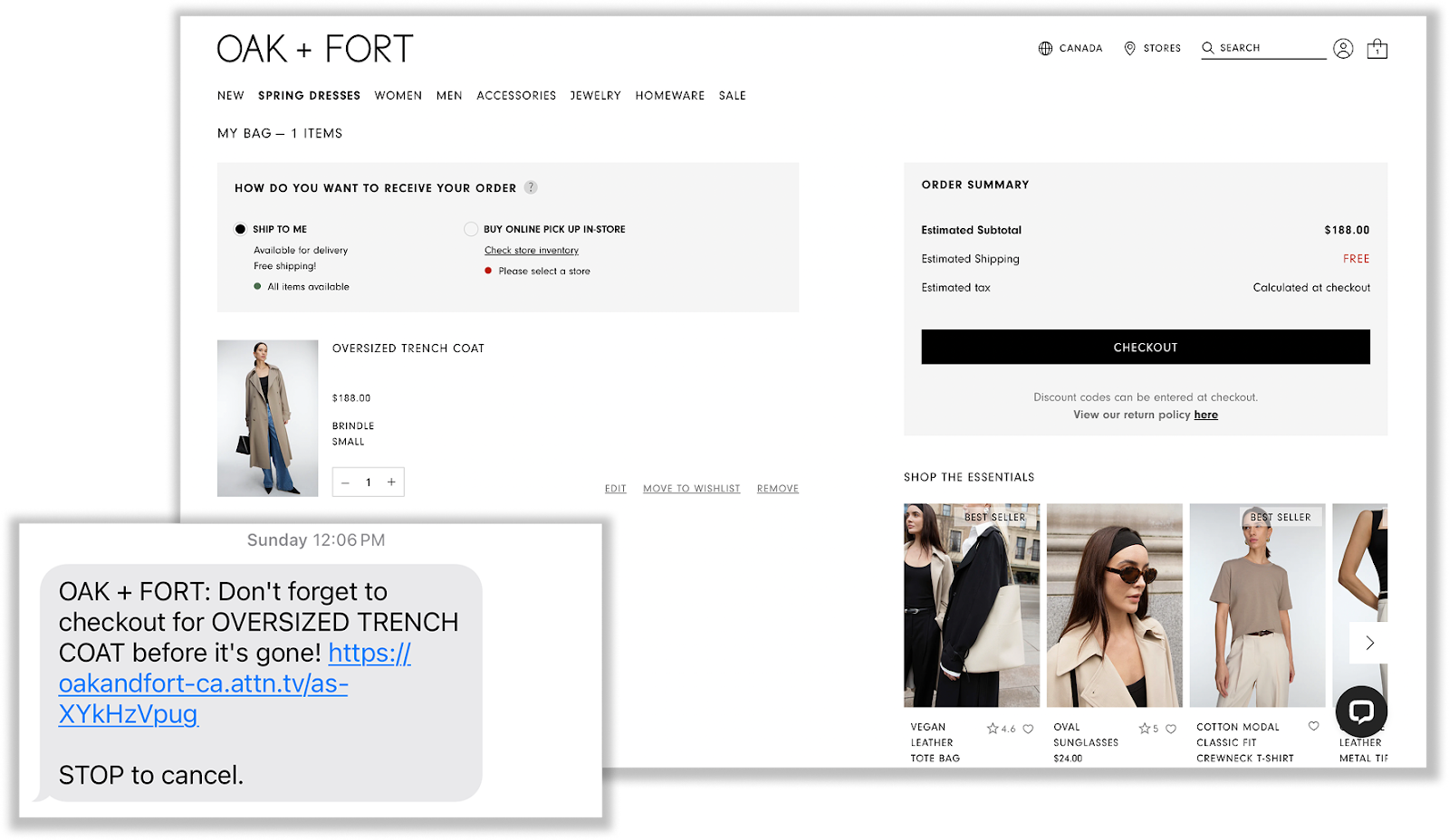Image resolution: width=1449 pixels, height=840 pixels.
Task: Open the Vegan Leather Tote Bag image
Action: click(972, 606)
